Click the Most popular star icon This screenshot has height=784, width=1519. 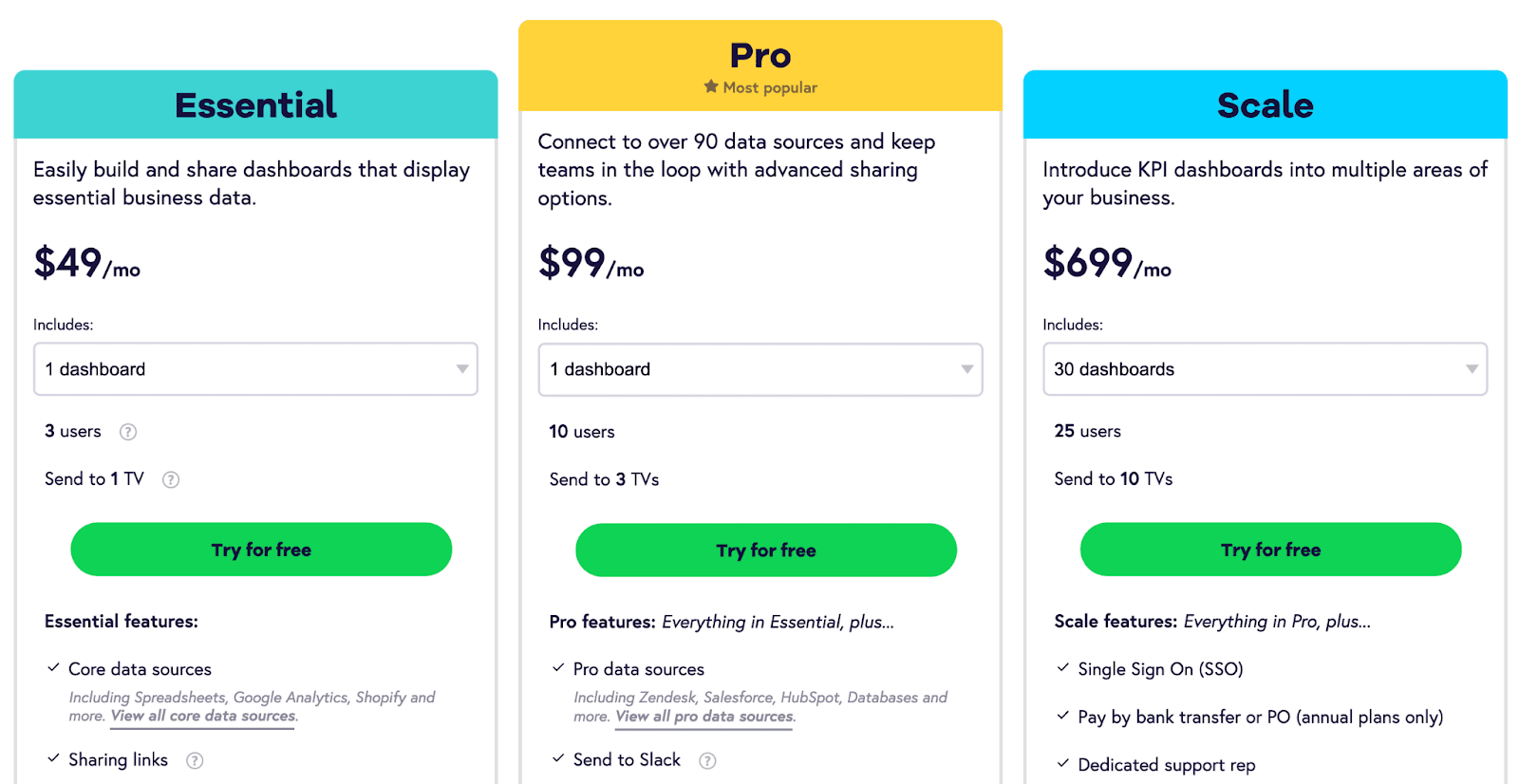point(711,86)
